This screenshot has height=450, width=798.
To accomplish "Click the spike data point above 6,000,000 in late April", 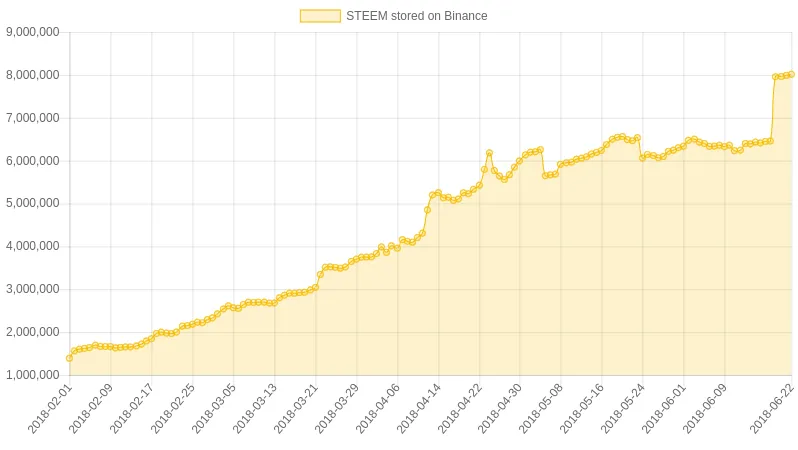I will click(x=489, y=153).
